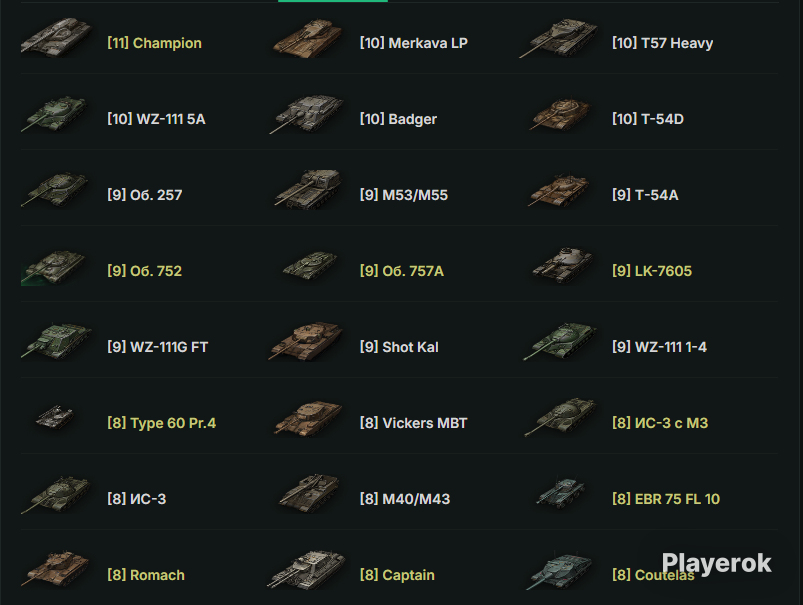Click the Captain tank image
This screenshot has height=605, width=803.
click(306, 569)
